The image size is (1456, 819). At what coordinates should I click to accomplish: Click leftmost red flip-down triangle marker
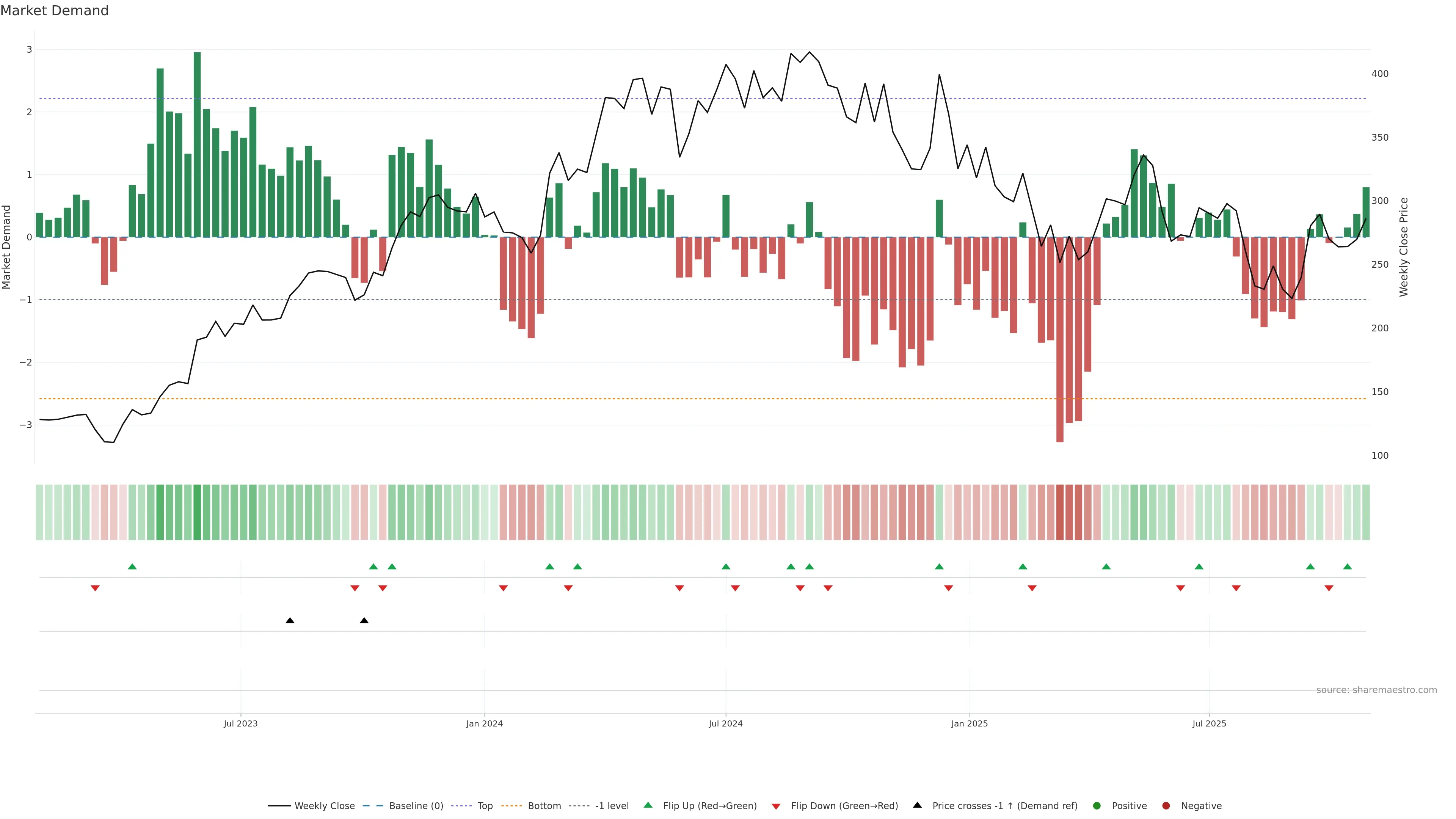click(x=95, y=588)
